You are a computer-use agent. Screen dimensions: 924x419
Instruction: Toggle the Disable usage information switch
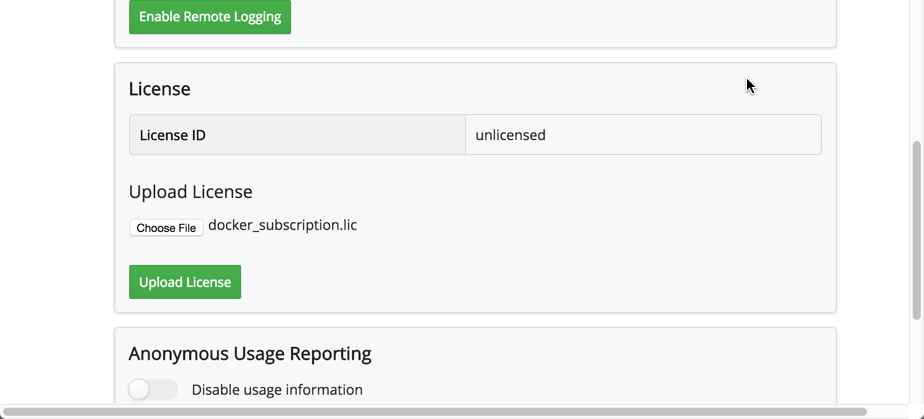tap(153, 389)
